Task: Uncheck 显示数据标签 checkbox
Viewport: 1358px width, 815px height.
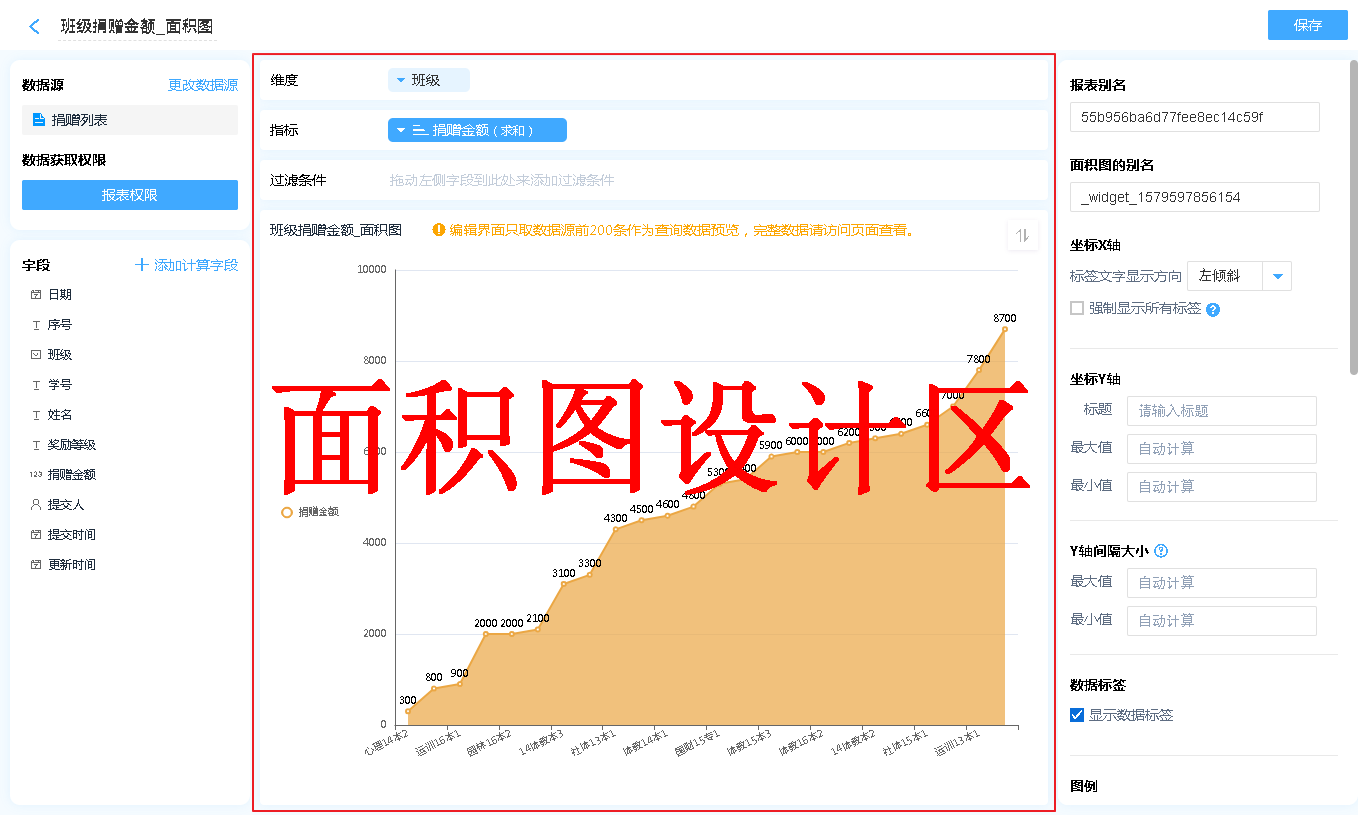Action: point(1077,715)
